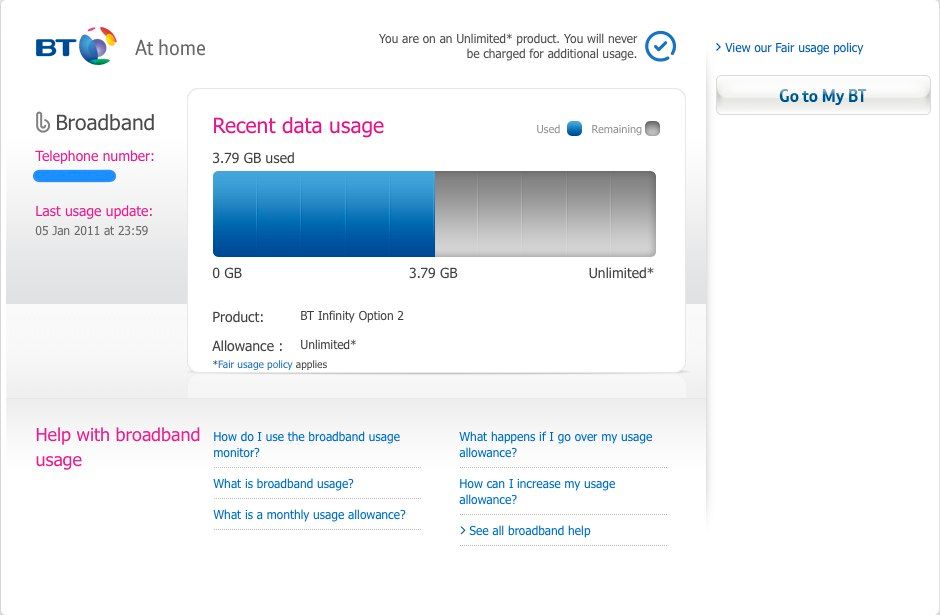
Task: Click the Broadband phone handset icon
Action: [42, 123]
